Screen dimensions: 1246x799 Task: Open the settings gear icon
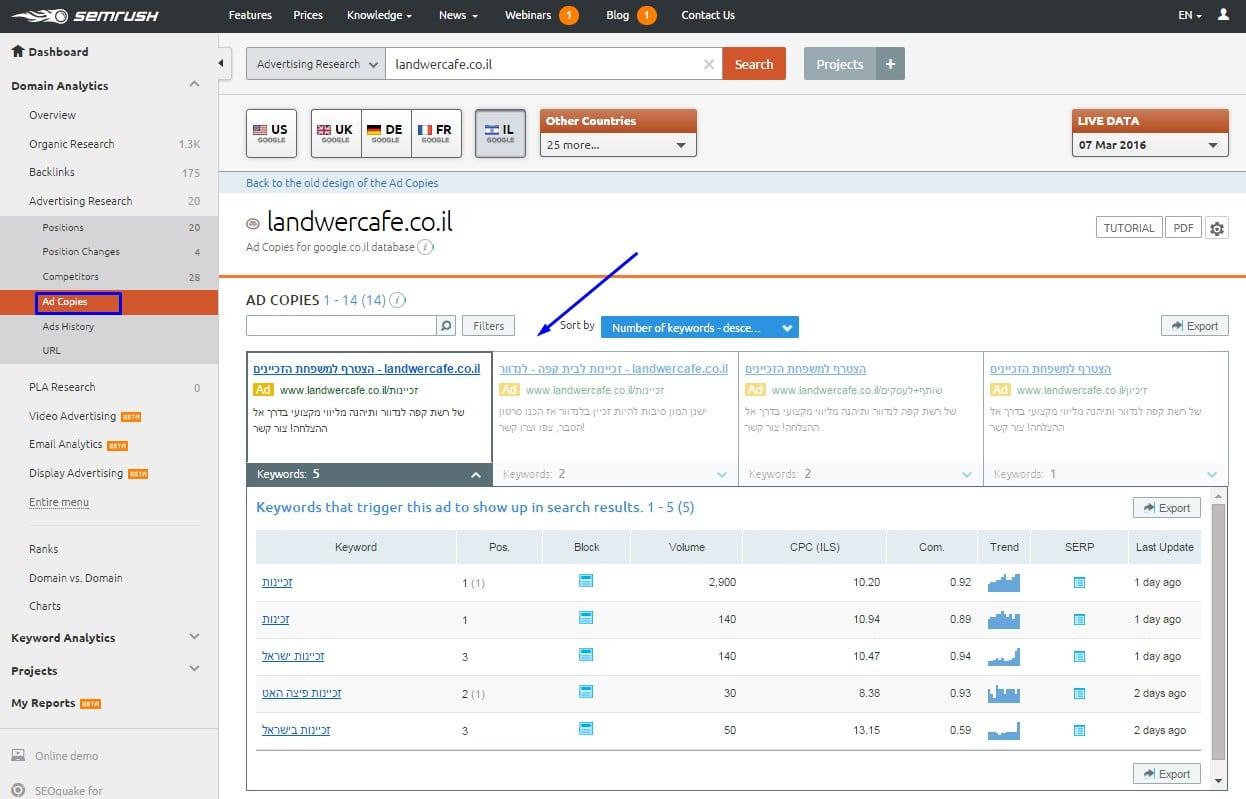click(x=1217, y=228)
